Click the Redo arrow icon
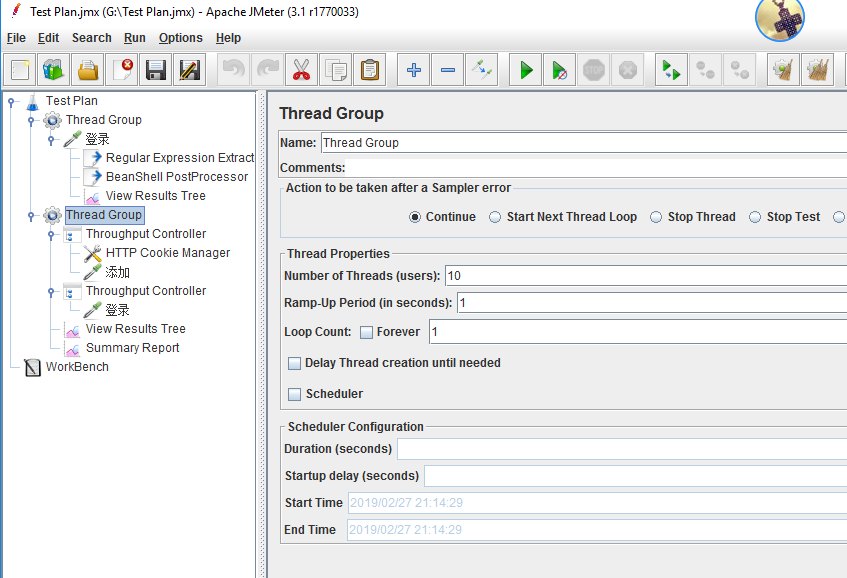The height and width of the screenshot is (578, 847). click(267, 70)
